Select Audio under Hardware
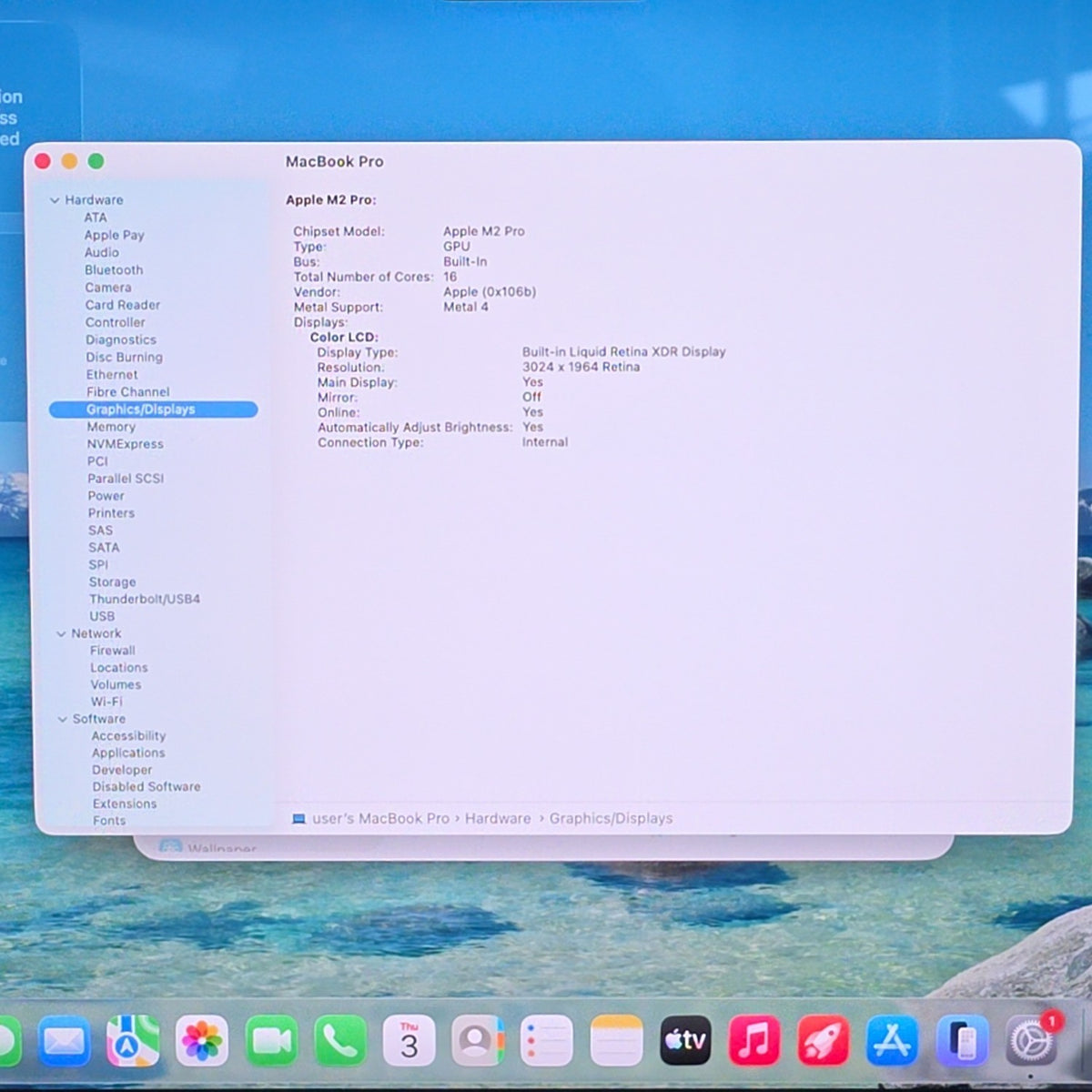The height and width of the screenshot is (1092, 1092). [102, 252]
